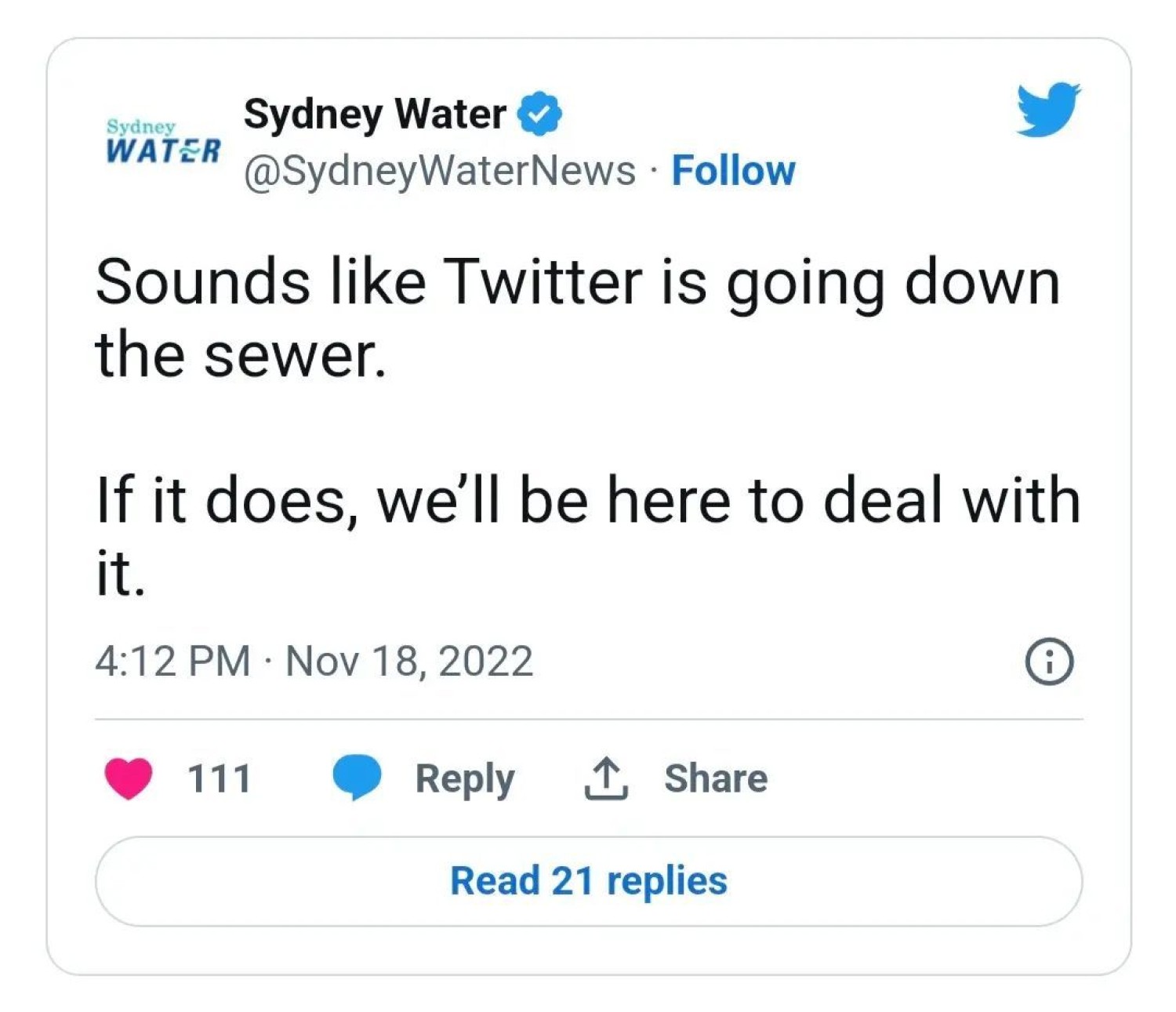Open the Sydney Water profile logo
The width and height of the screenshot is (1176, 1012).
click(162, 142)
